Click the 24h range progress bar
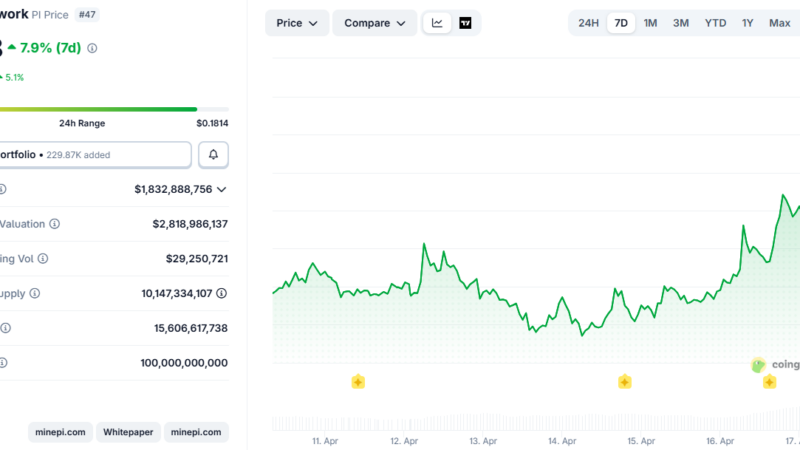800x450 pixels. pyautogui.click(x=114, y=109)
